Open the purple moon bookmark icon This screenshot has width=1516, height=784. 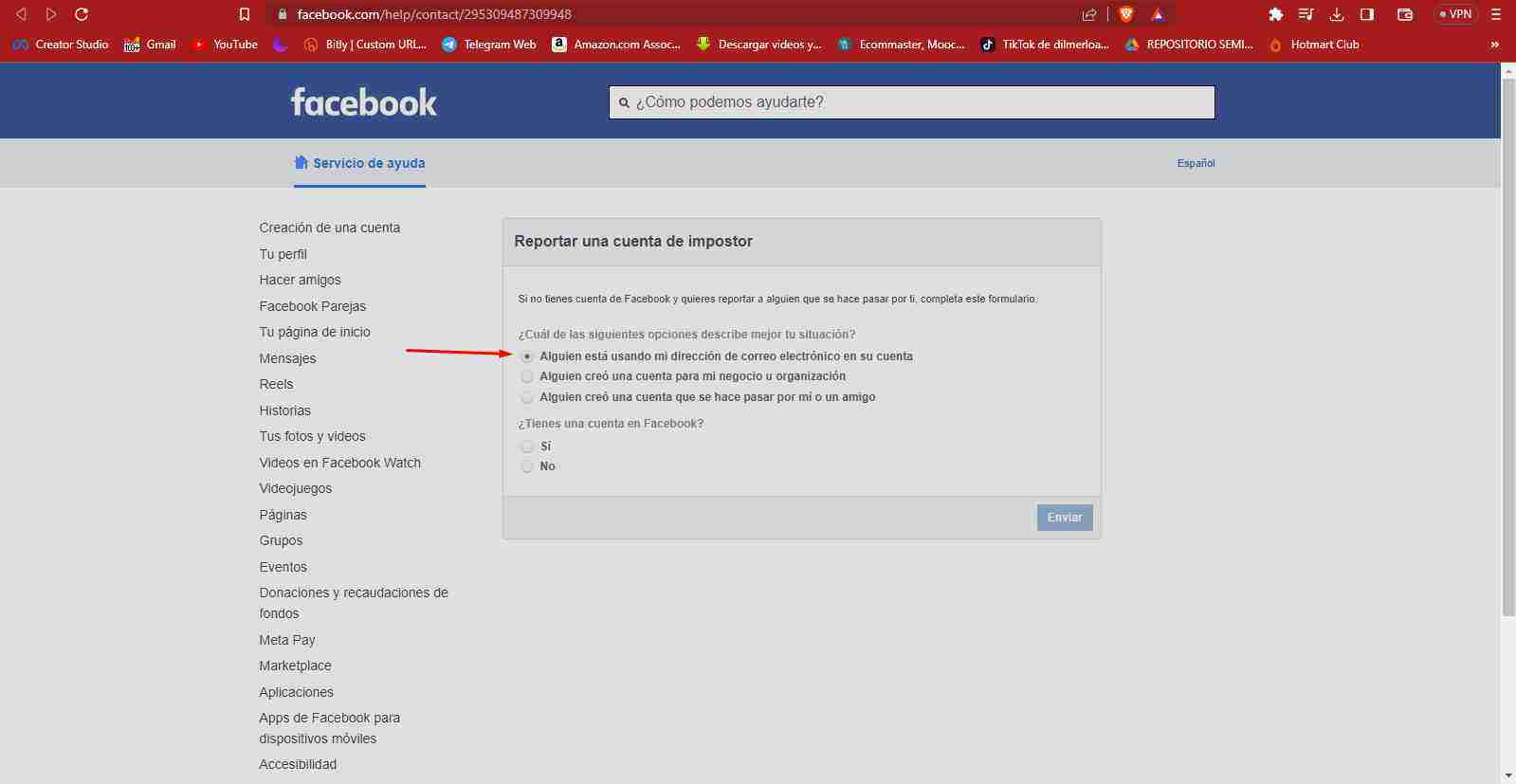(x=280, y=45)
